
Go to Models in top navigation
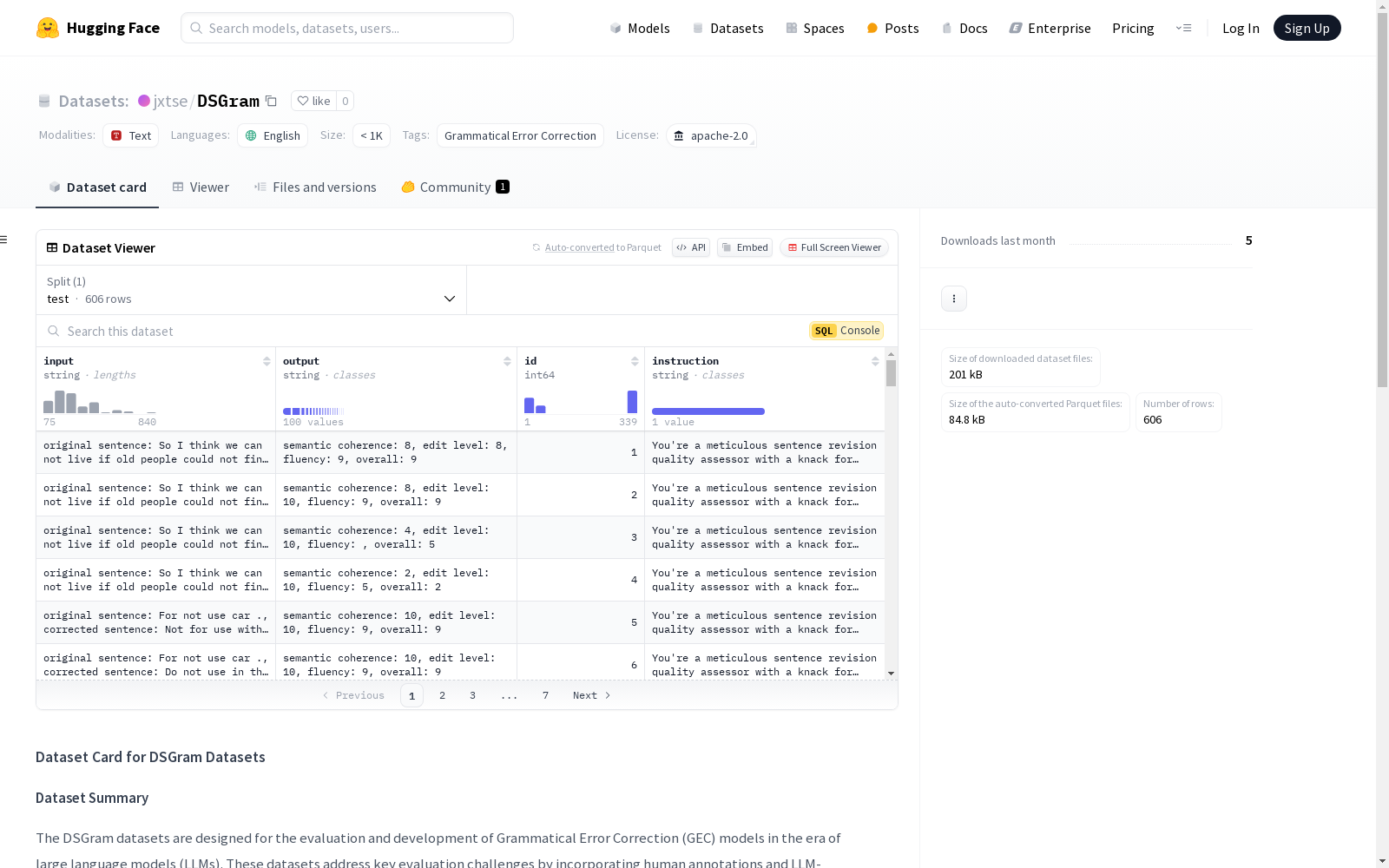coord(640,28)
